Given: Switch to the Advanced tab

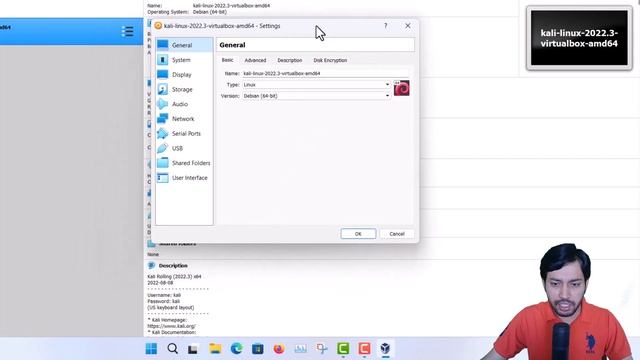Looking at the screenshot, I should point(255,60).
